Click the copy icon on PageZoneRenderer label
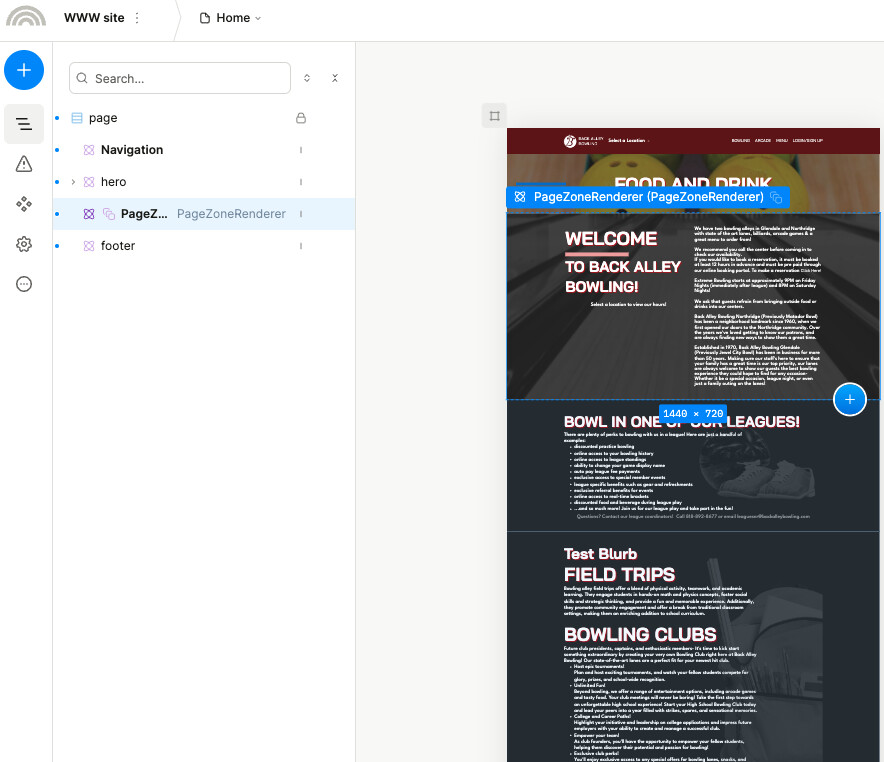The width and height of the screenshot is (884, 762). [775, 198]
